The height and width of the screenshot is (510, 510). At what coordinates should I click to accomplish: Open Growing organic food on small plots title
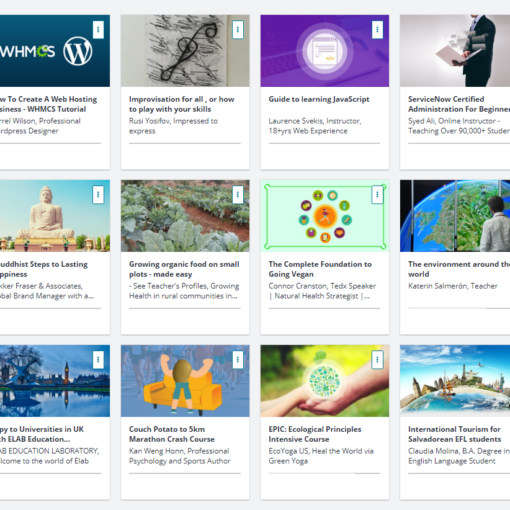(184, 269)
